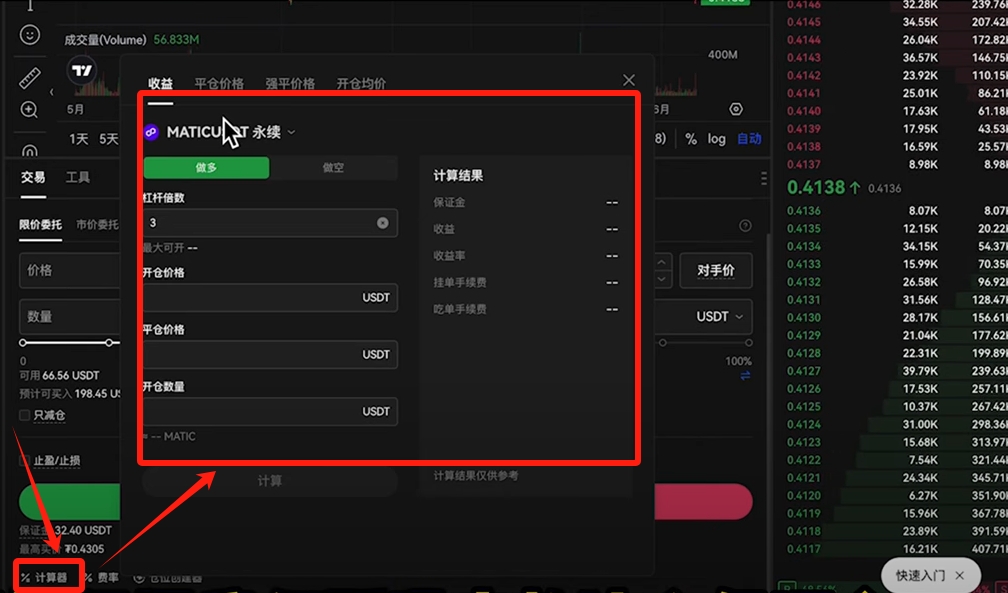1008x593 pixels.
Task: Enable the 只减仓 reduce-only checkbox
Action: coord(25,415)
